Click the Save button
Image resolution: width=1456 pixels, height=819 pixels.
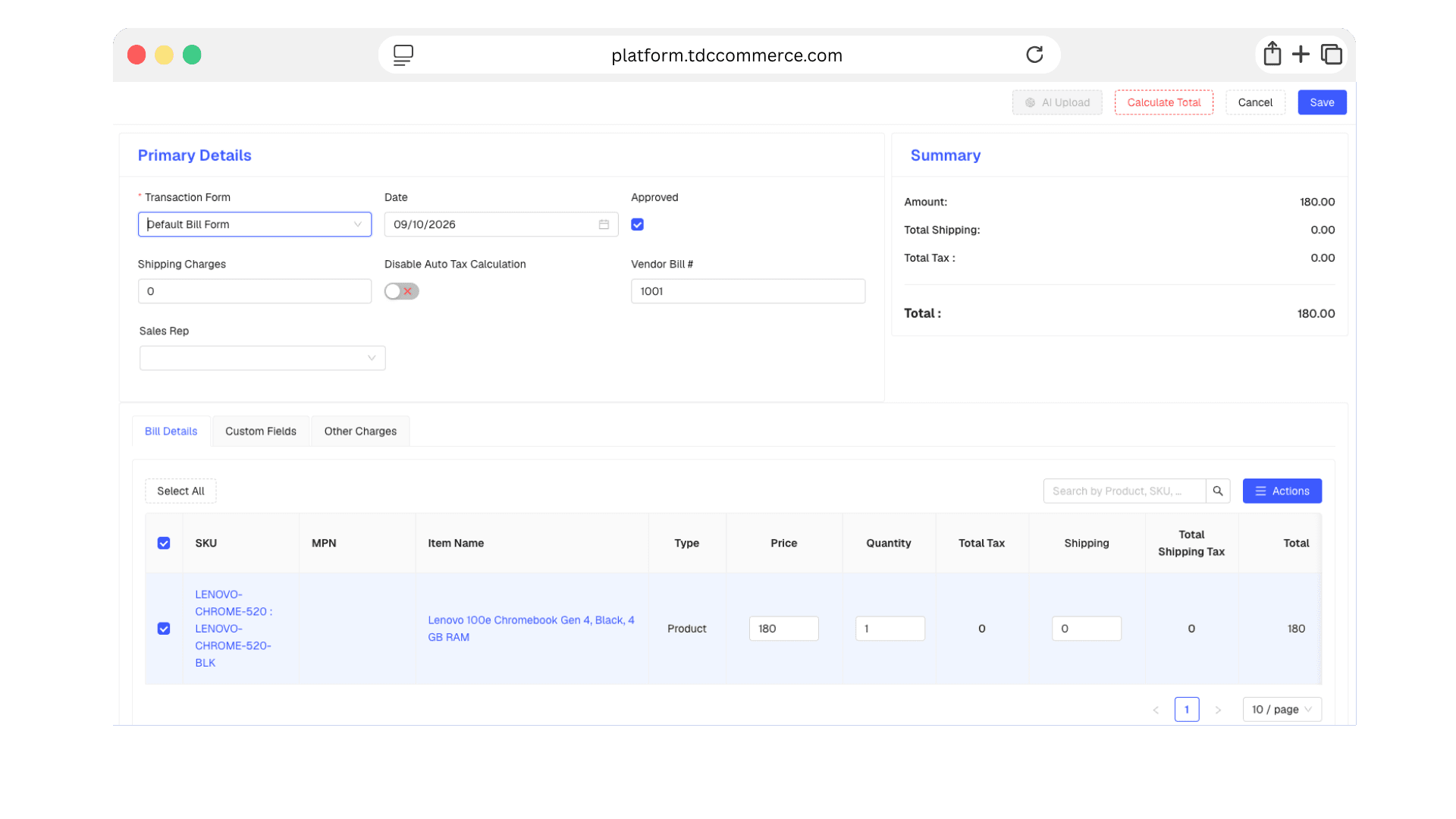click(x=1322, y=102)
